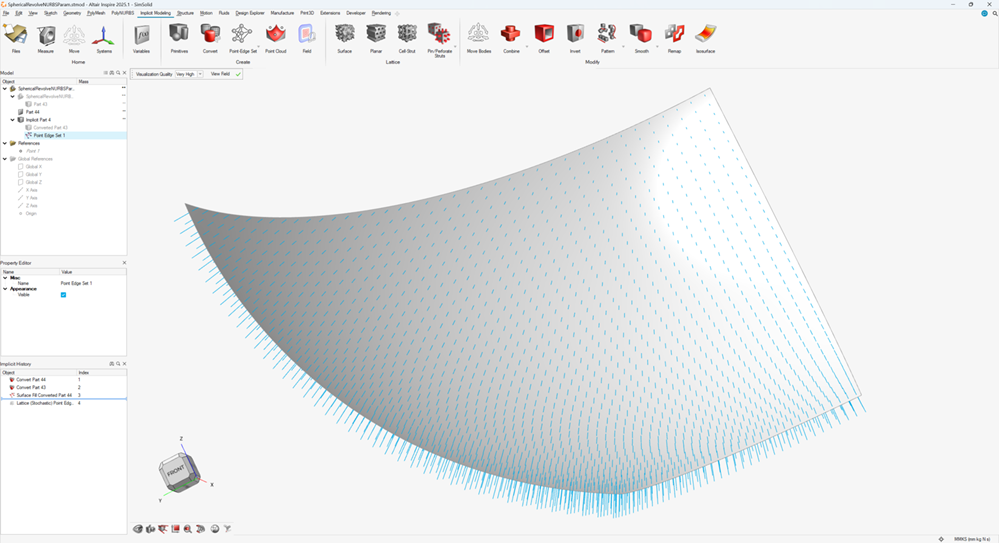Switch to the Structure ribbon tab
The height and width of the screenshot is (543, 999).
[x=185, y=13]
